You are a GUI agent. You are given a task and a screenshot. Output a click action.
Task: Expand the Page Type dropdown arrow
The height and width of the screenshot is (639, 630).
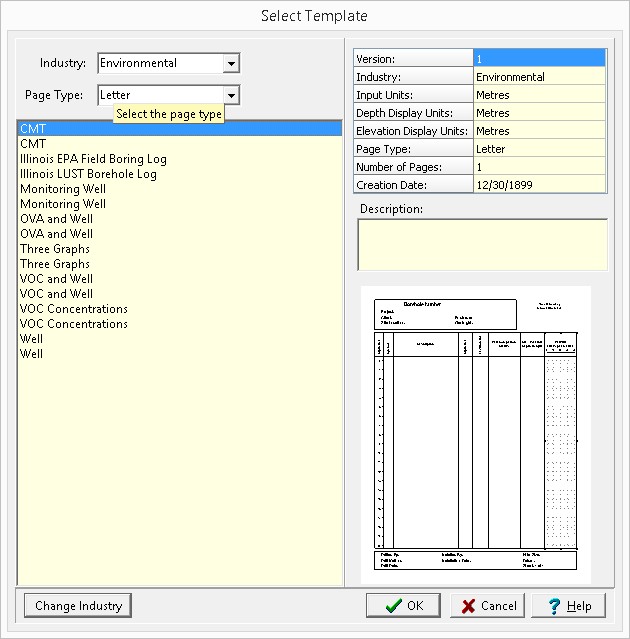(x=231, y=95)
